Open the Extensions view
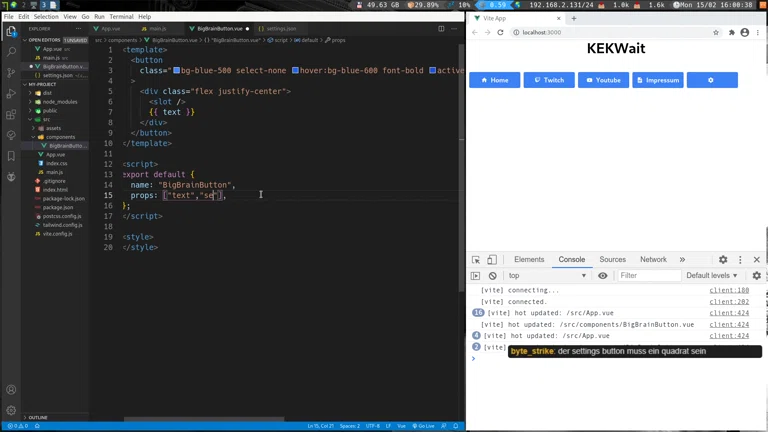768x432 pixels. pyautogui.click(x=11, y=115)
